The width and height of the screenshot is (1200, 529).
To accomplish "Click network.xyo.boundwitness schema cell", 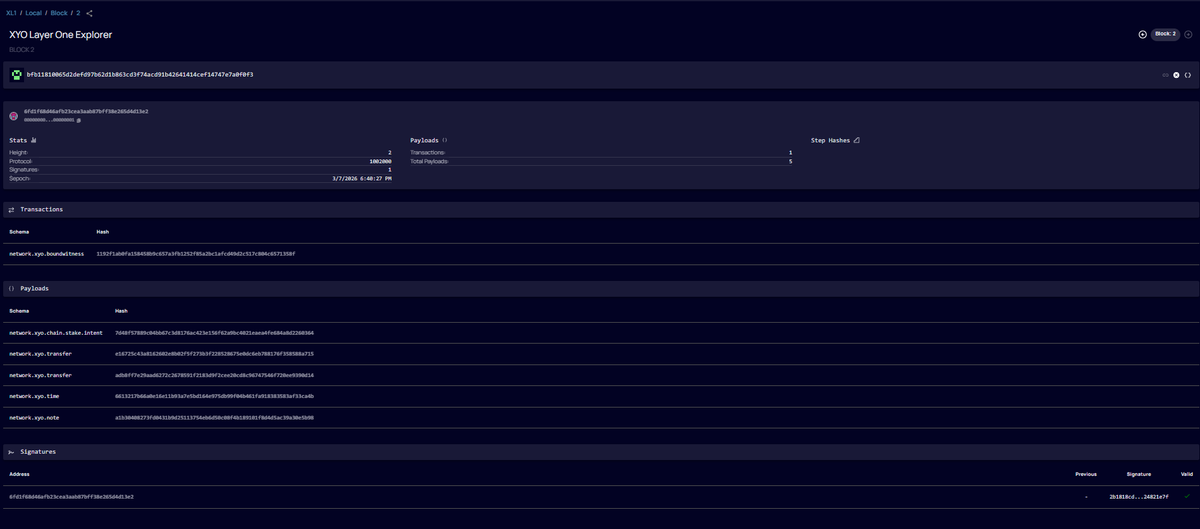I will pyautogui.click(x=48, y=254).
